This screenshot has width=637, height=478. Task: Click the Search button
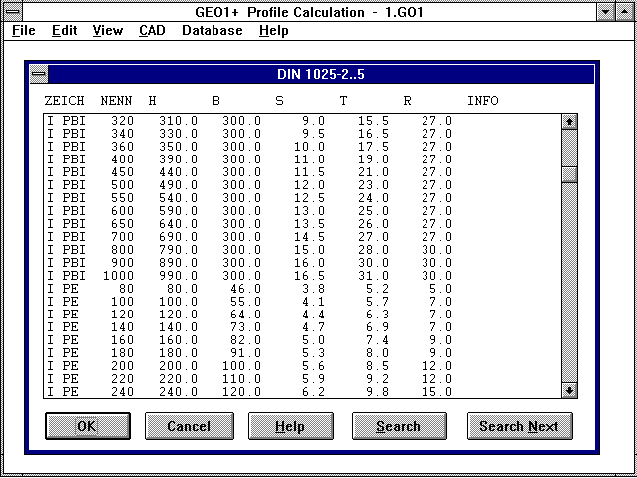pyautogui.click(x=398, y=426)
